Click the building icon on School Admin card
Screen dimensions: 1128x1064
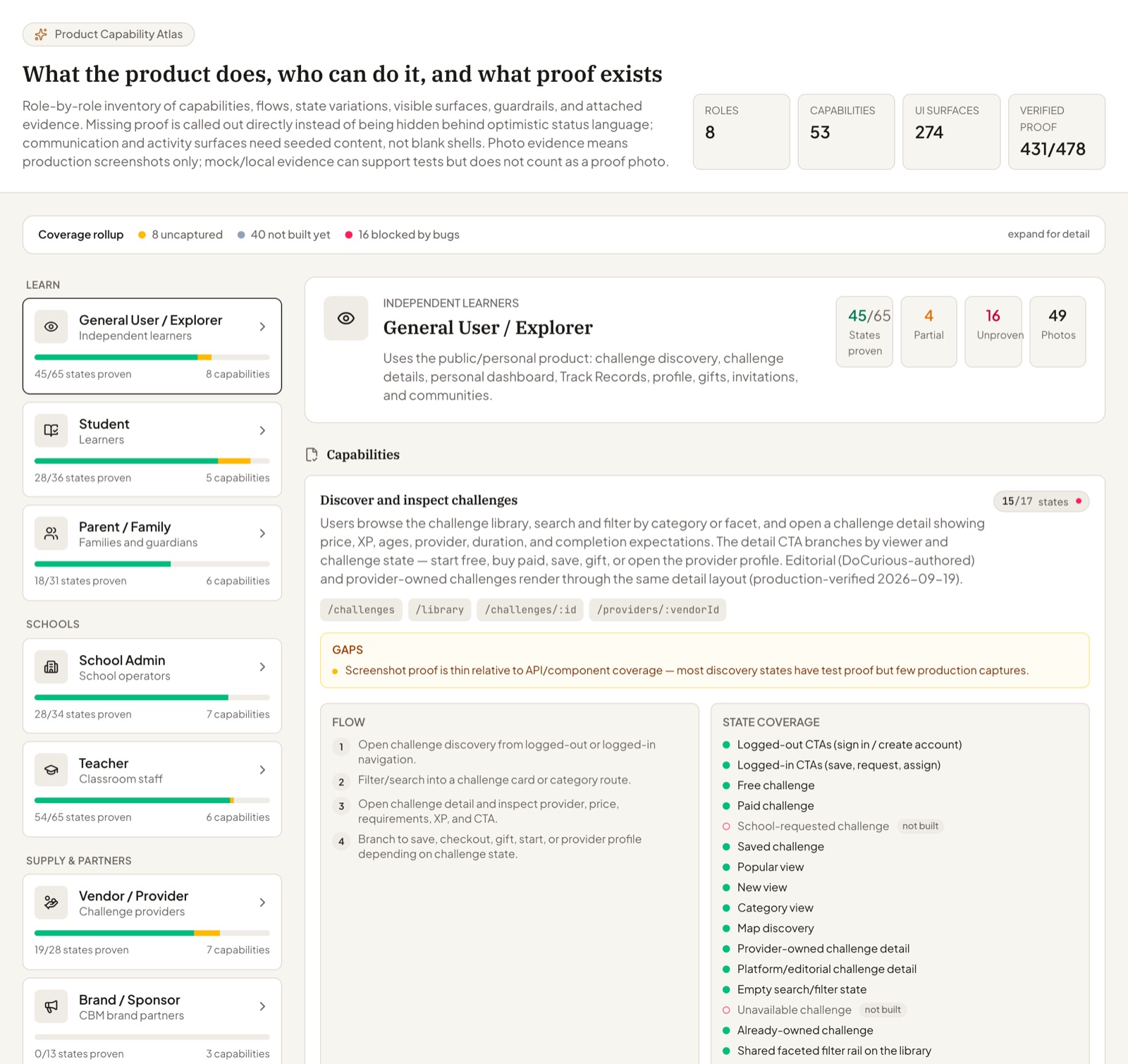(x=51, y=666)
